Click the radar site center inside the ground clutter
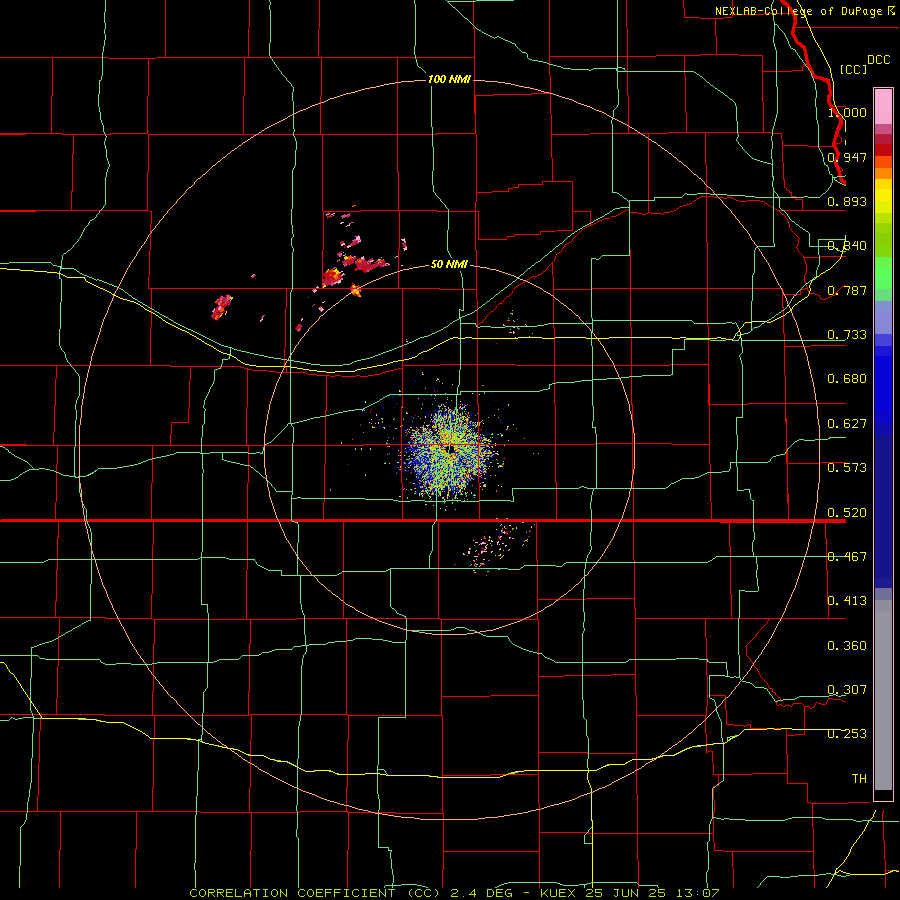Viewport: 900px width, 900px height. (451, 448)
